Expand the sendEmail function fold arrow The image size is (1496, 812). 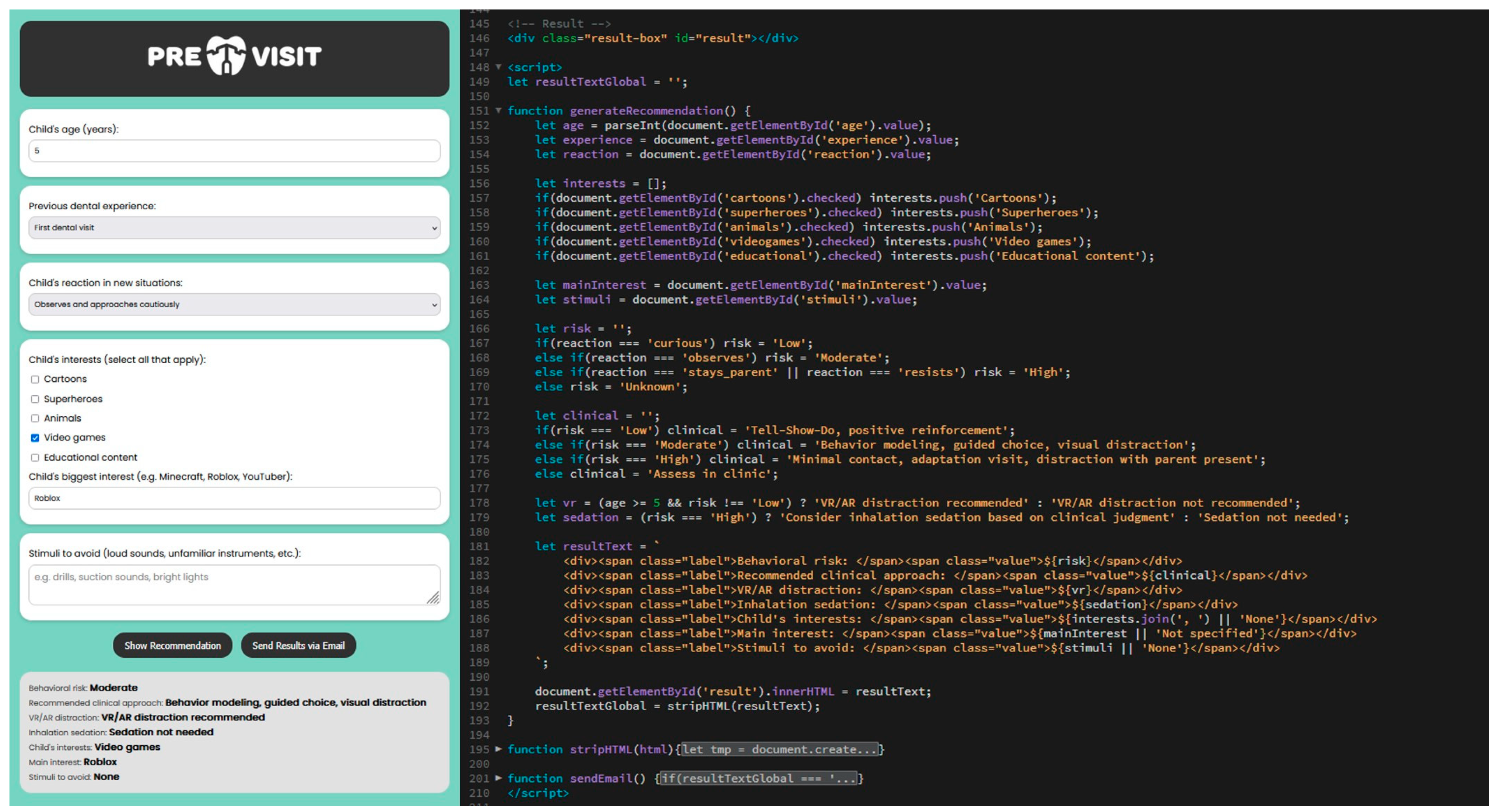[x=498, y=778]
